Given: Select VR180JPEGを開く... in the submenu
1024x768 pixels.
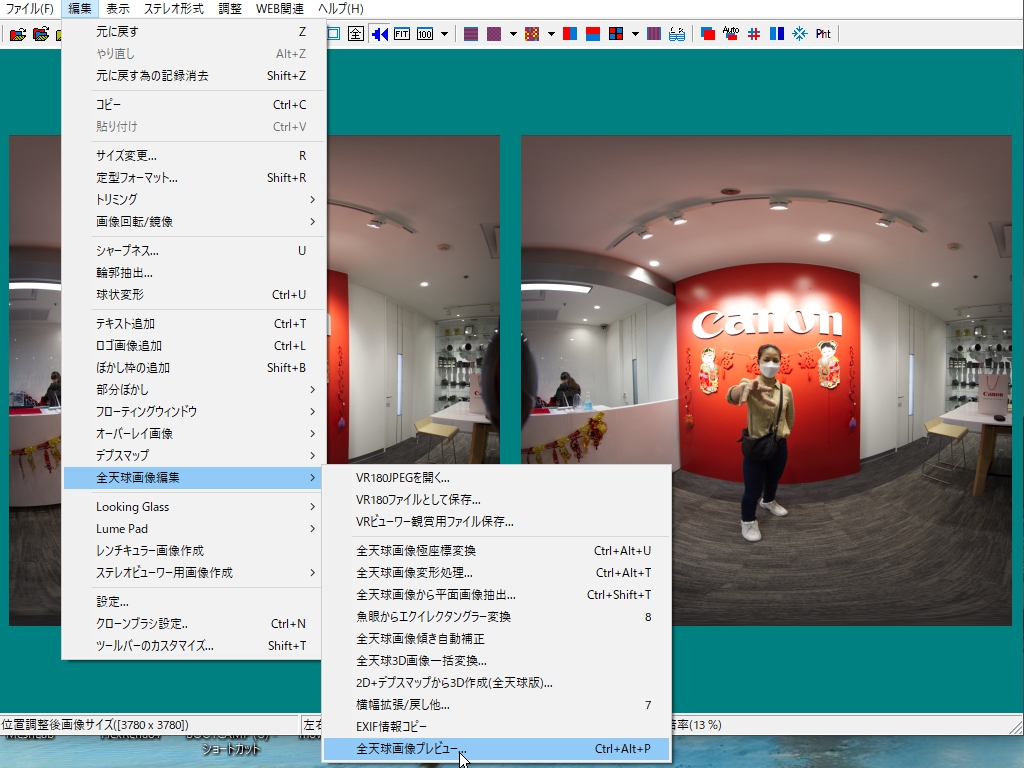Looking at the screenshot, I should pyautogui.click(x=497, y=478).
